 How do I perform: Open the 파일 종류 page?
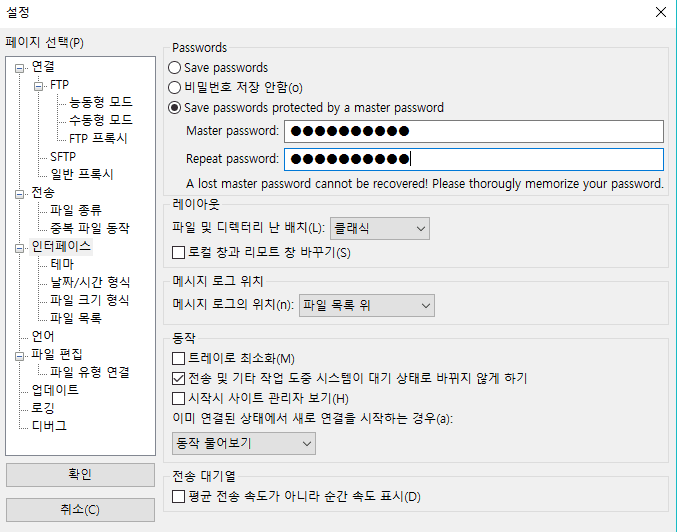point(76,210)
